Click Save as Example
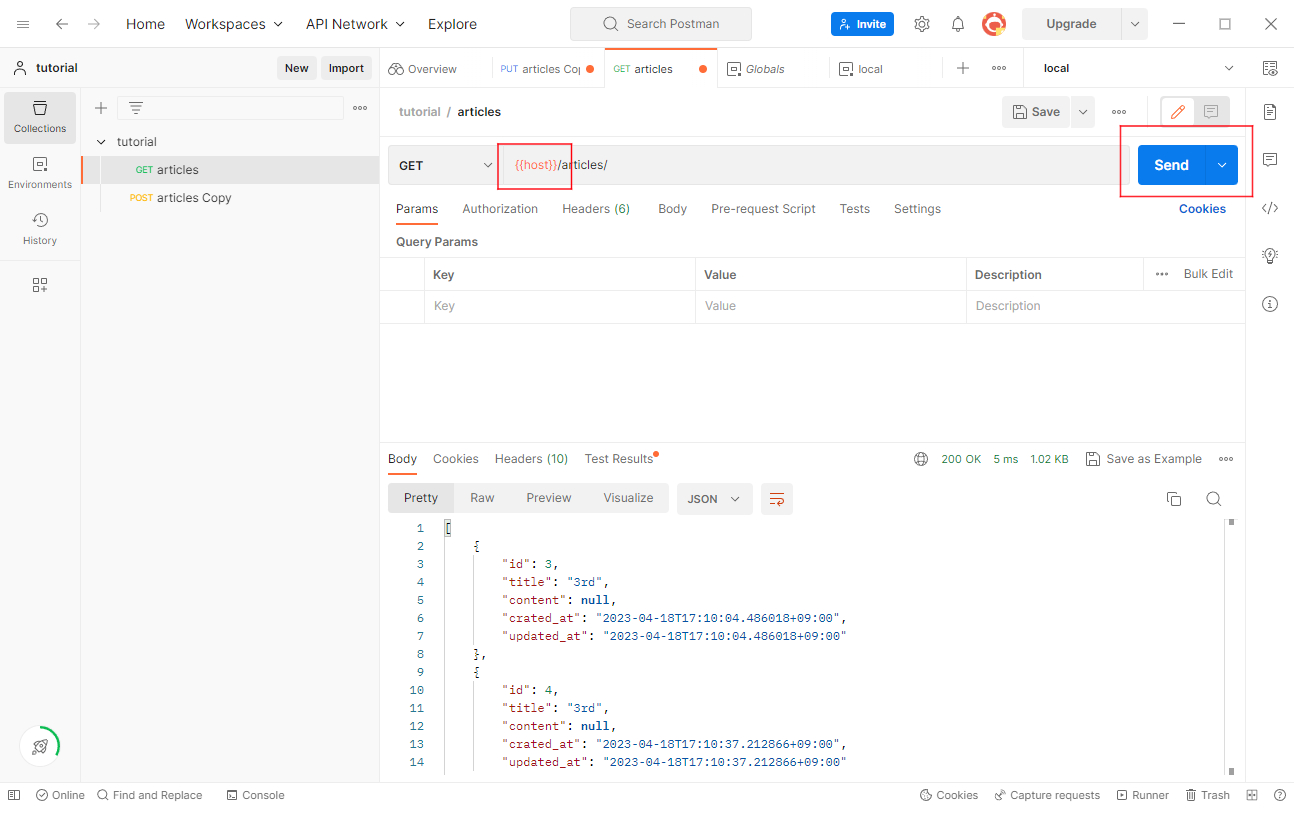The height and width of the screenshot is (826, 1304). tap(1144, 459)
